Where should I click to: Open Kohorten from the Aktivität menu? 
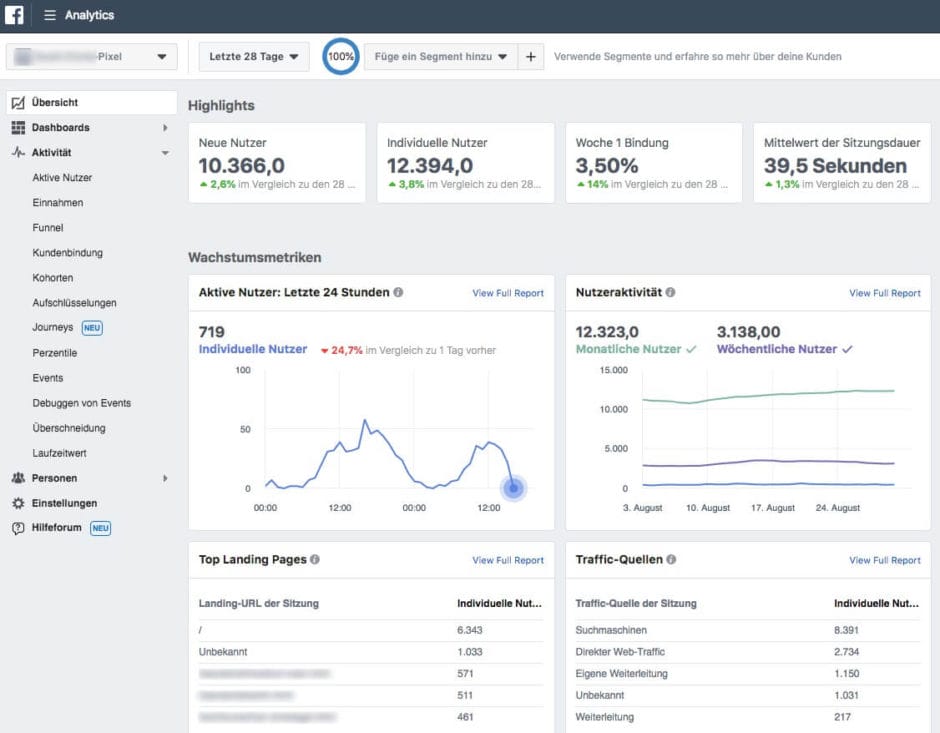(52, 278)
